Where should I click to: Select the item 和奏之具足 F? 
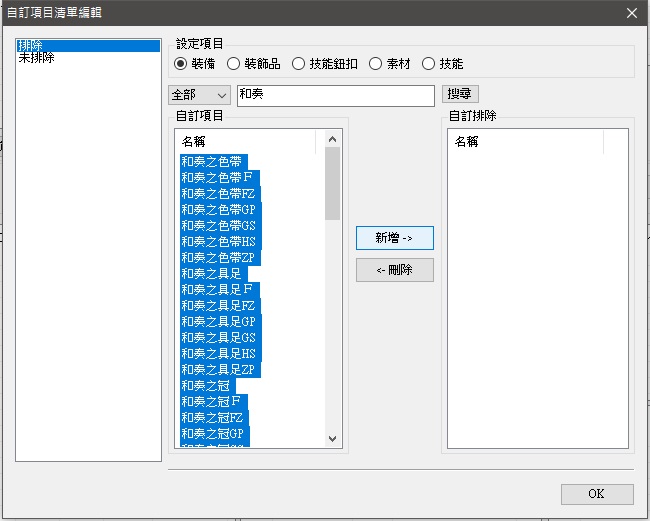tap(220, 290)
